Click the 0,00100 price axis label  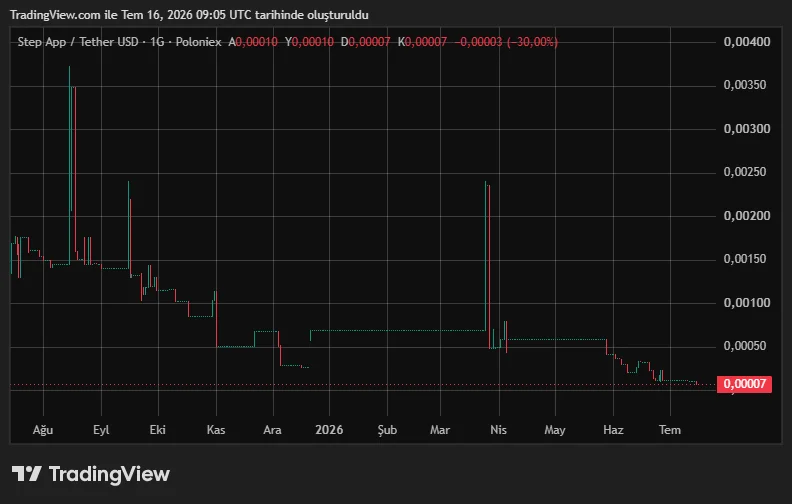[747, 303]
